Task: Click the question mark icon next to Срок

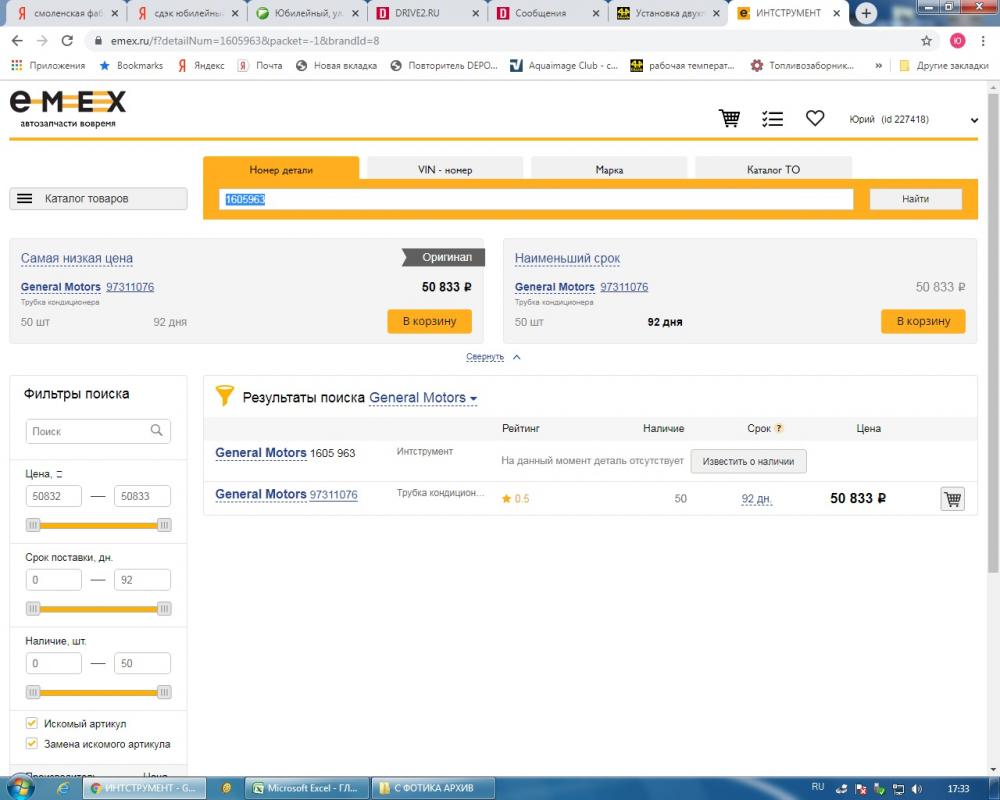Action: tap(779, 428)
